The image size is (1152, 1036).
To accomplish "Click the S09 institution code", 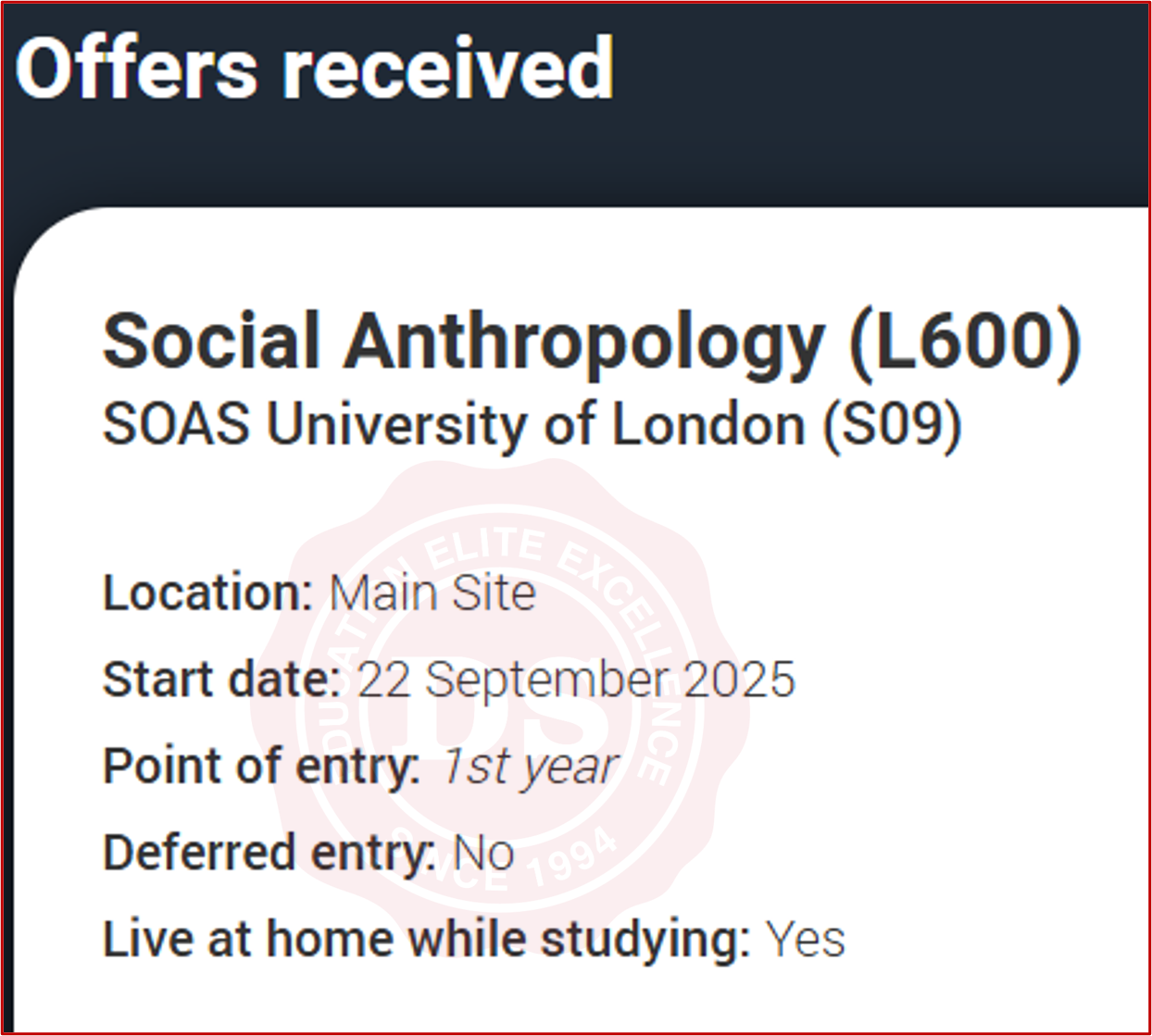I will coord(893,425).
